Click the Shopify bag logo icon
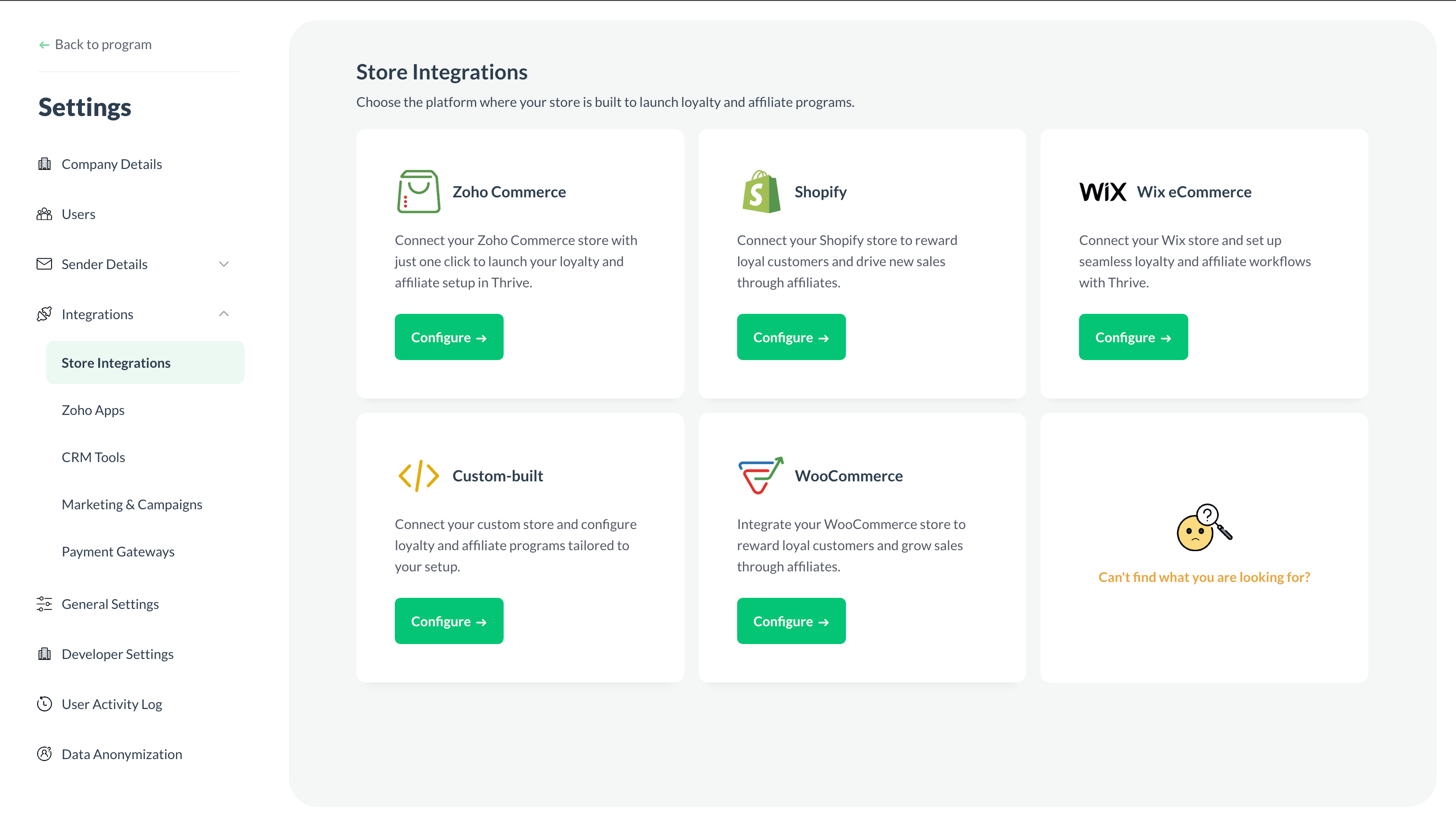Screen dimensions: 1456x826 click(x=761, y=192)
